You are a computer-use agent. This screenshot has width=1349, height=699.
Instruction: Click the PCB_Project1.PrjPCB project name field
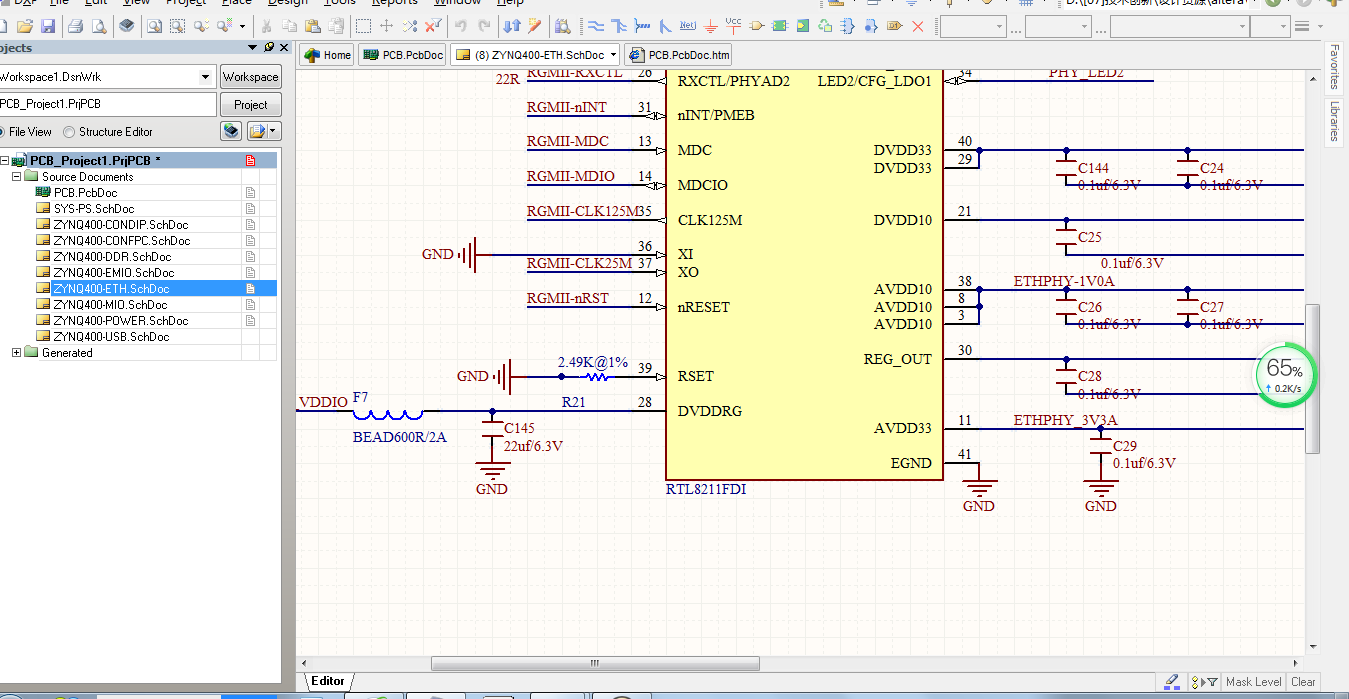pos(108,104)
